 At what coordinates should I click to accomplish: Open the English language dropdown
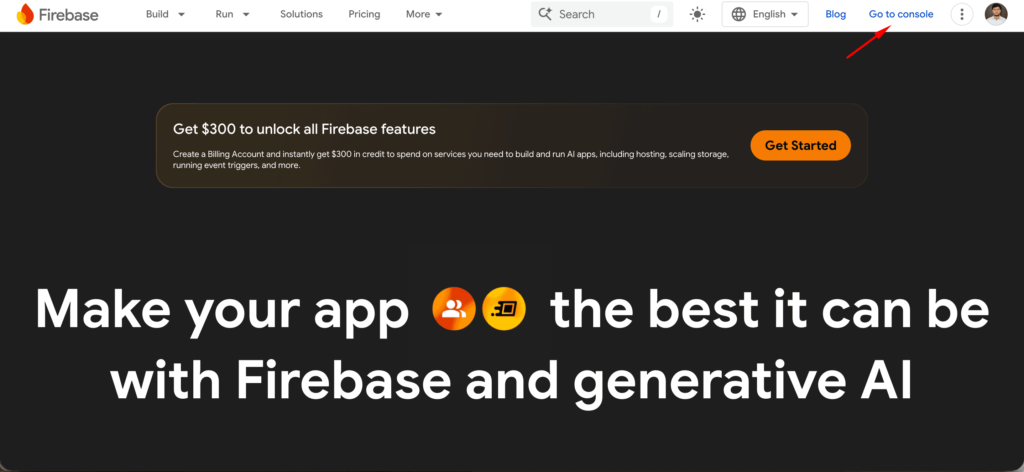(765, 14)
